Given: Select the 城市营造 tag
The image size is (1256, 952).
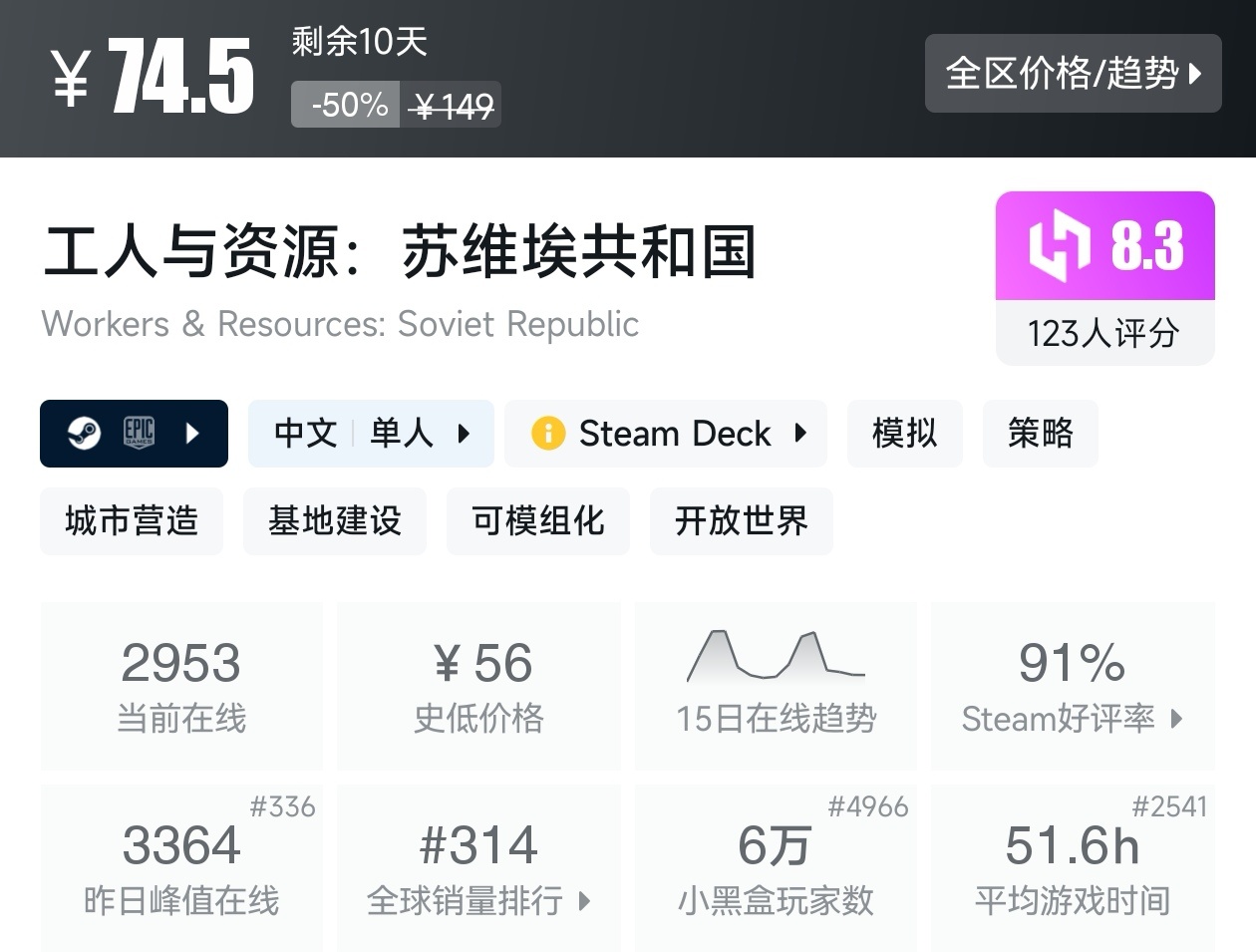Looking at the screenshot, I should (132, 521).
